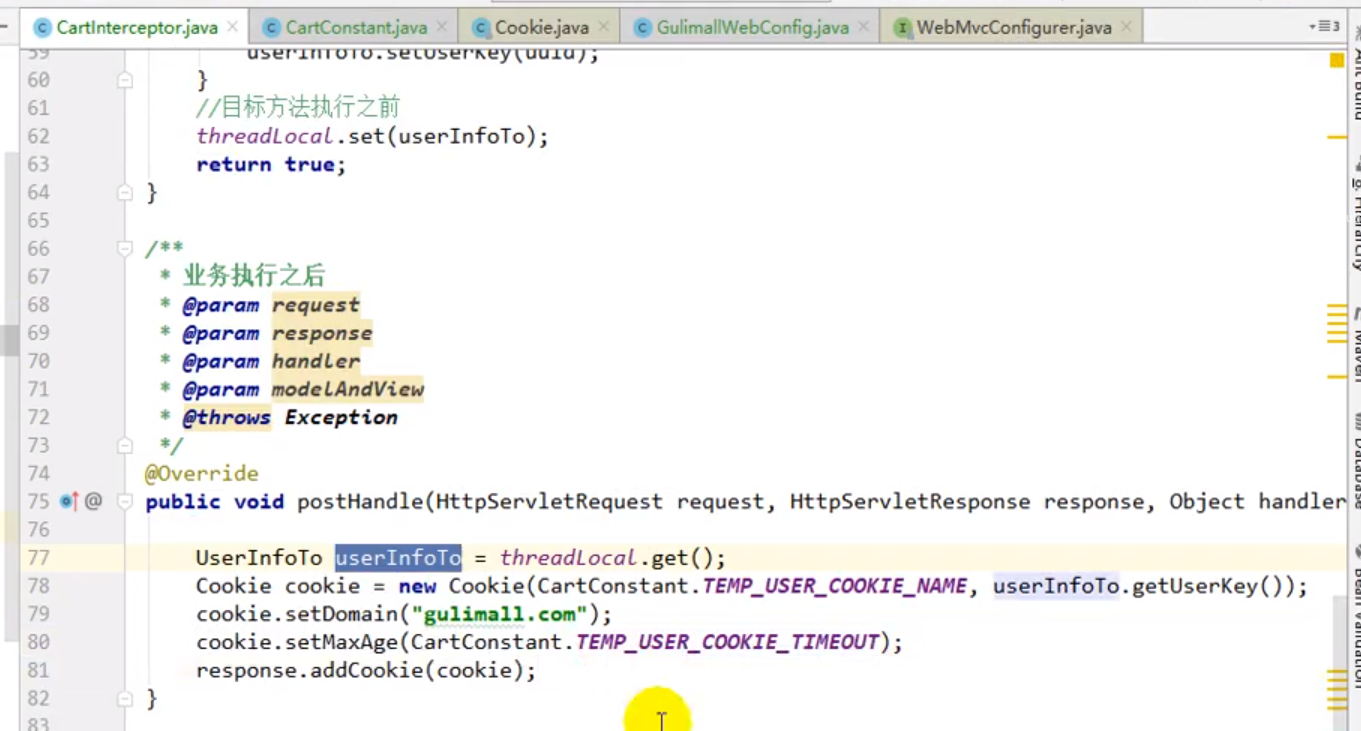Click the implements-method gutter icon on line 75

coord(69,501)
